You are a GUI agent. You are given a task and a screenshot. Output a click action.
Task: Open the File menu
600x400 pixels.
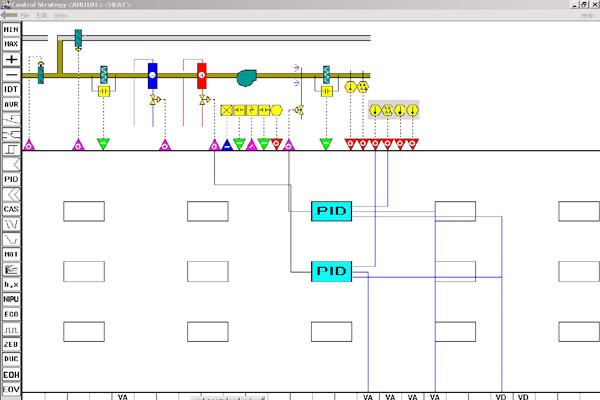click(25, 16)
